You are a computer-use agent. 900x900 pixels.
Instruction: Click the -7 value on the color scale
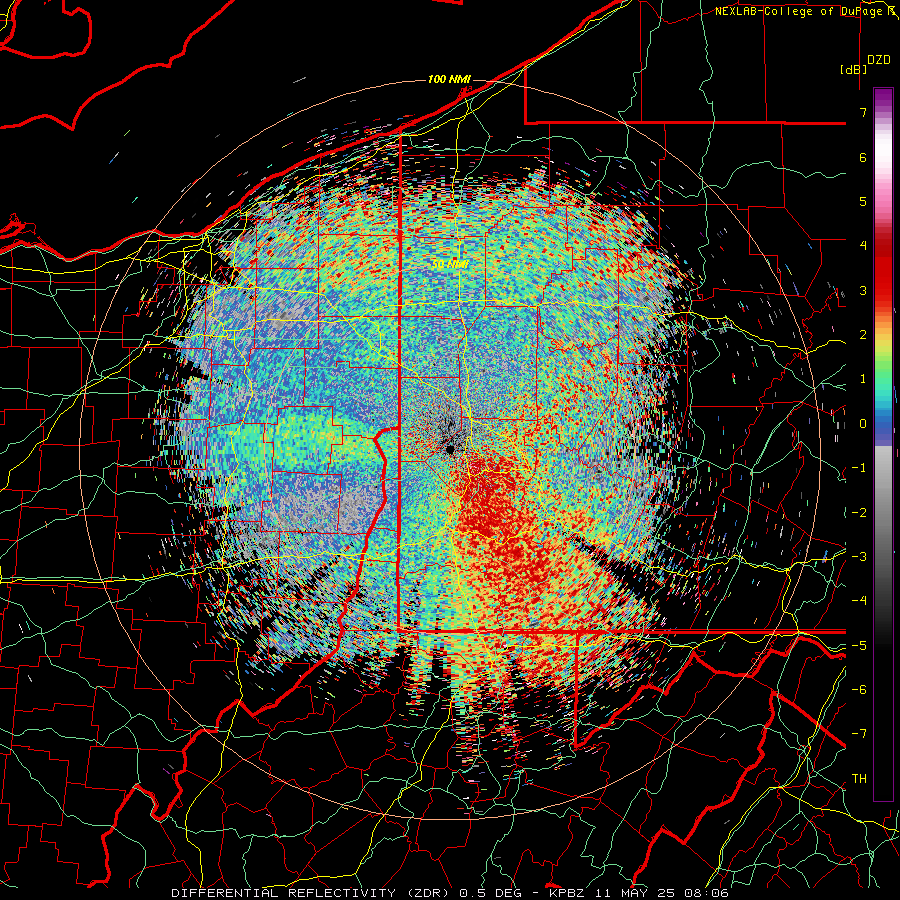(x=859, y=734)
